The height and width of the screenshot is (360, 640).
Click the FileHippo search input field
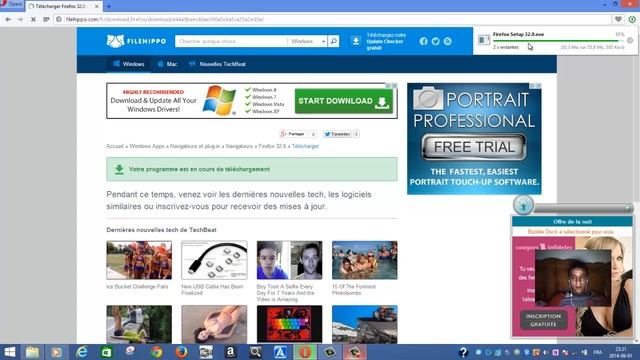coord(231,41)
